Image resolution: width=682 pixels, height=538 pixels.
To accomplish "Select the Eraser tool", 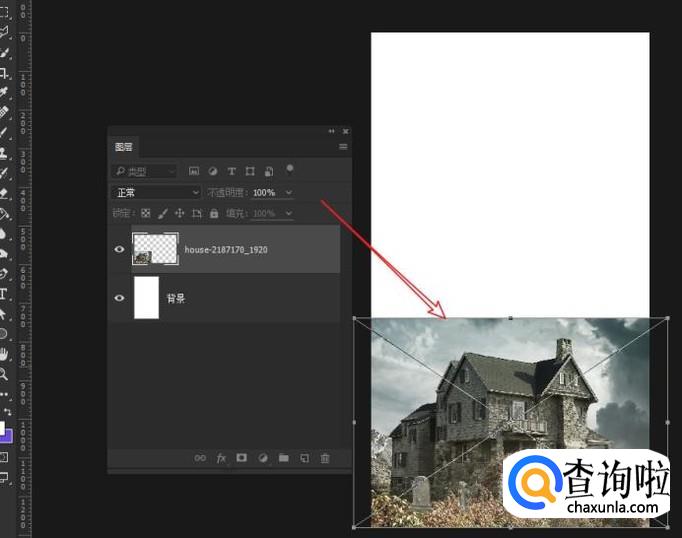I will [3, 193].
